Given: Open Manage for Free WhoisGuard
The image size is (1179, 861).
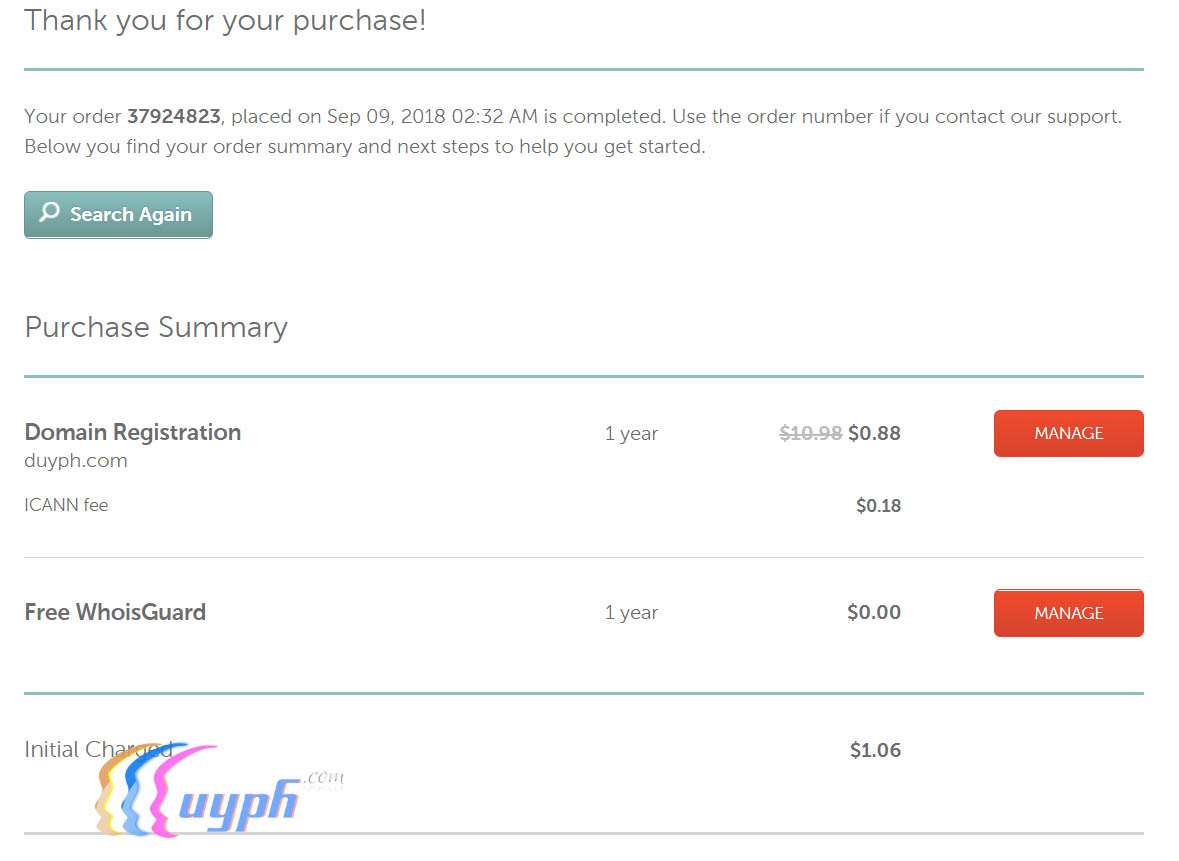Looking at the screenshot, I should [1068, 613].
